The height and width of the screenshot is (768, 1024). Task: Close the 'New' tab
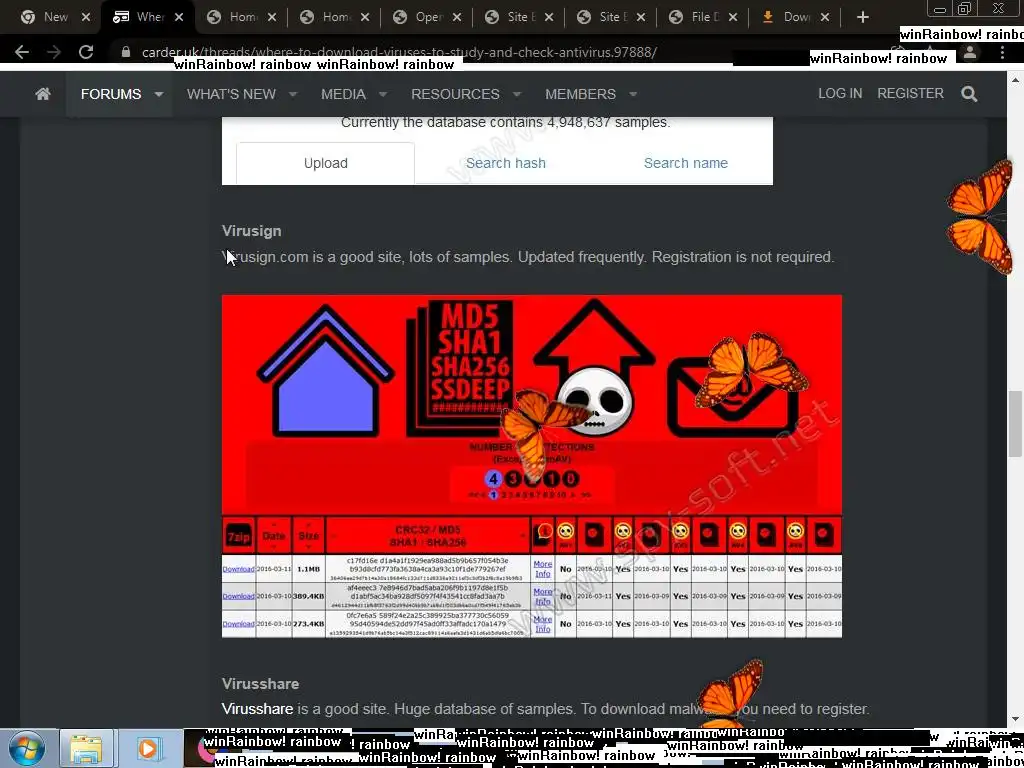point(86,17)
